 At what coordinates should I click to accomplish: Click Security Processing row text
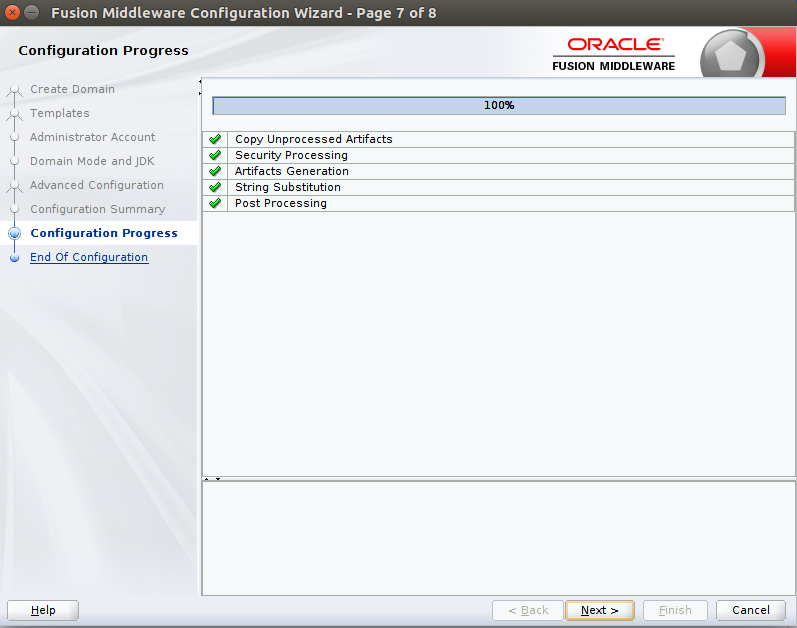[x=291, y=155]
